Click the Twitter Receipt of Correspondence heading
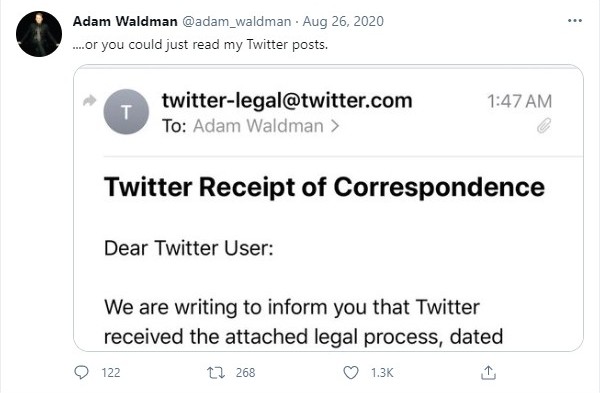 [324, 188]
